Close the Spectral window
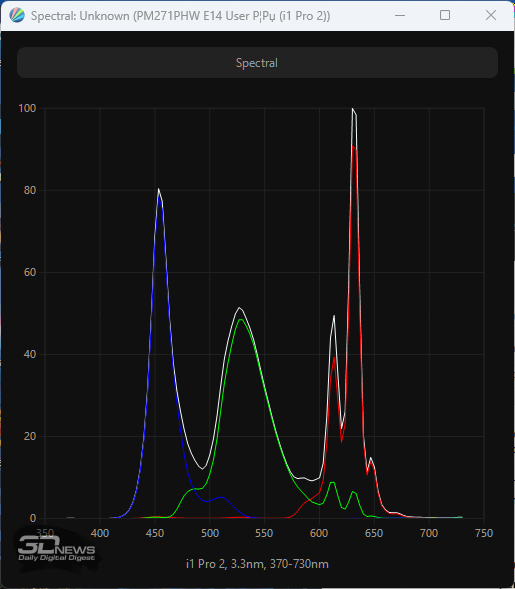The width and height of the screenshot is (515, 589). pyautogui.click(x=491, y=15)
